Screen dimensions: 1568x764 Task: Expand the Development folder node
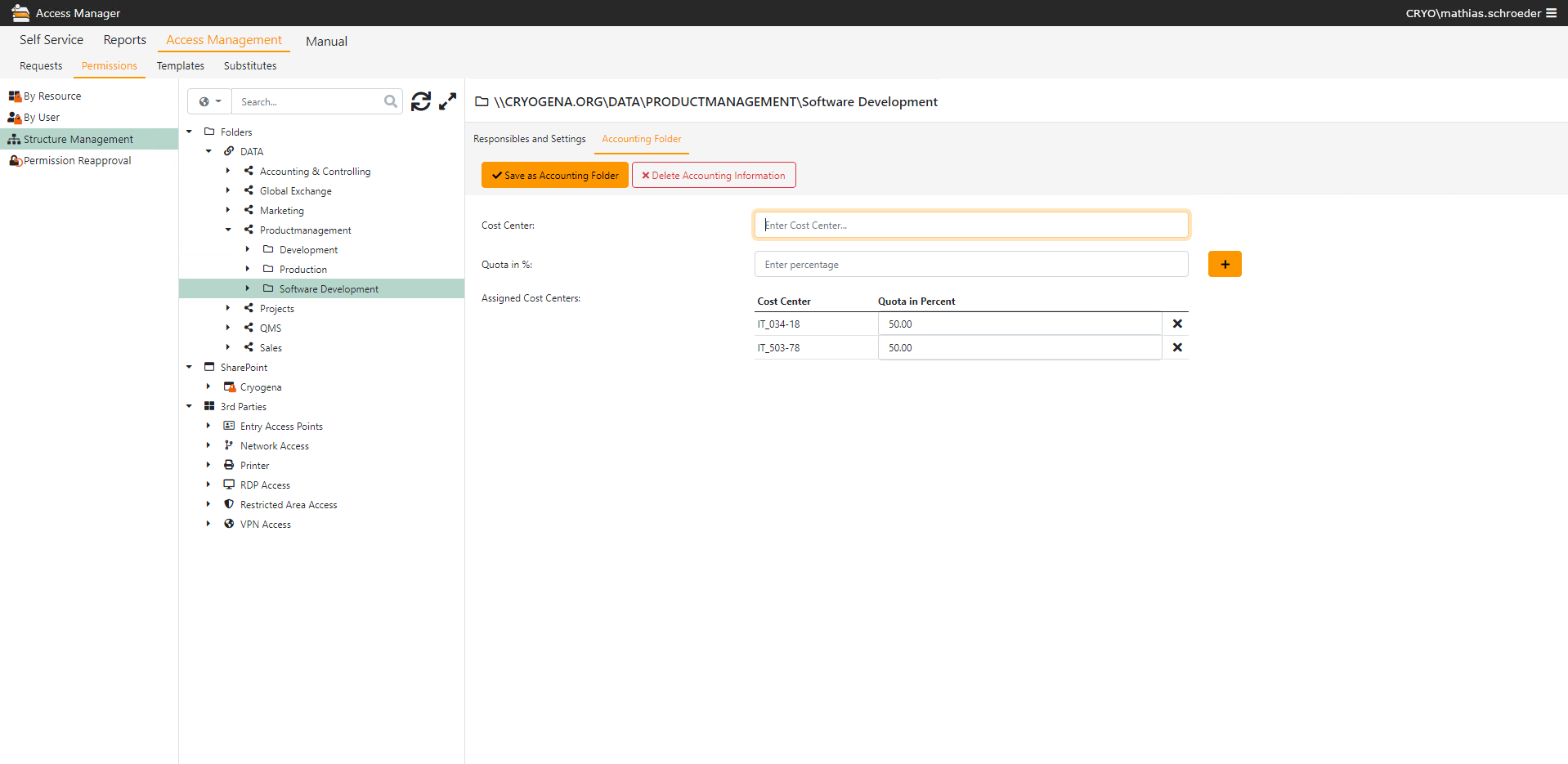pos(248,249)
